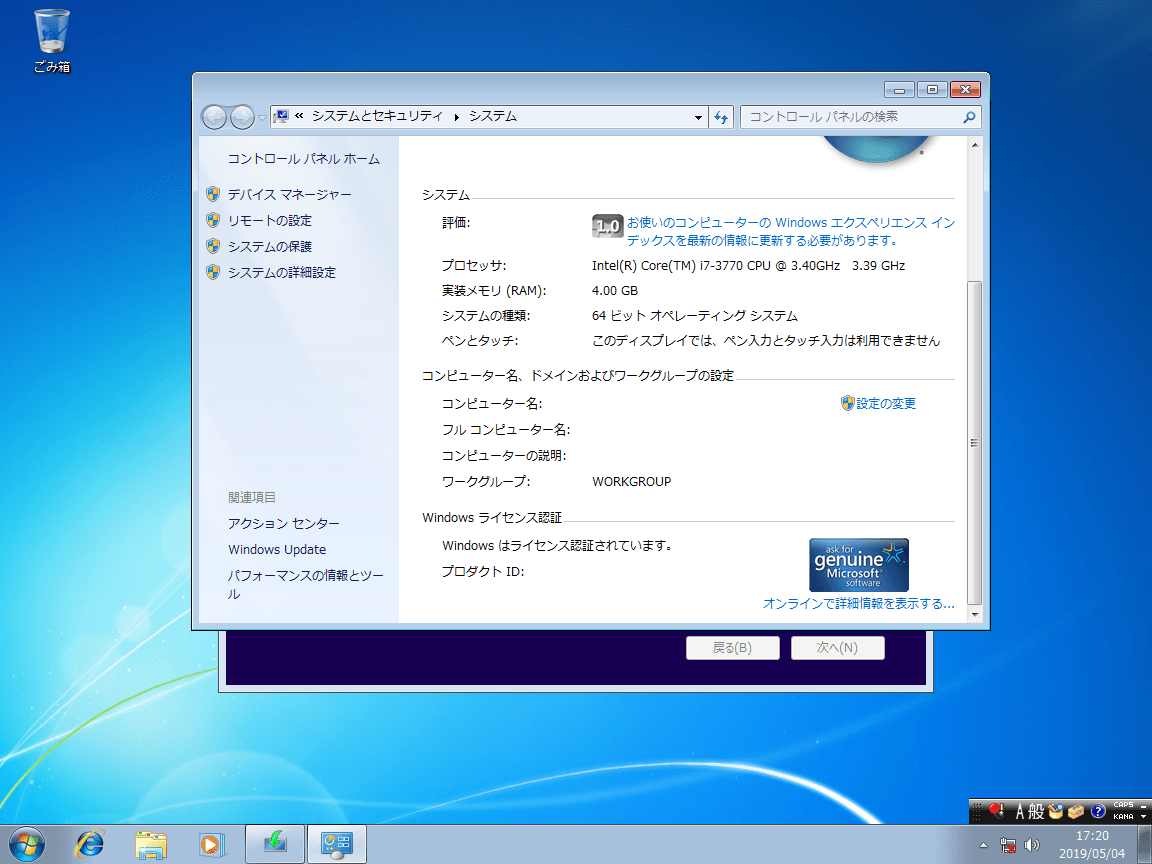The image size is (1152, 864).
Task: Open the volume icon in the system tray
Action: 1034,845
